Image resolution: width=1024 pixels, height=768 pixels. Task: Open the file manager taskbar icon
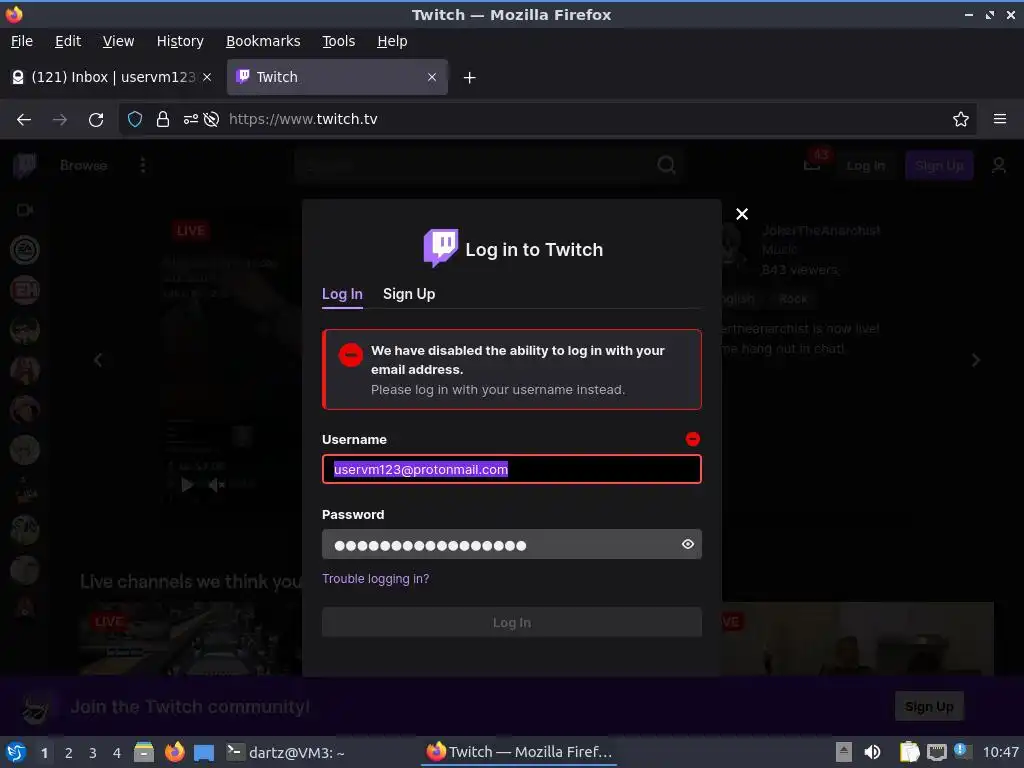coord(144,752)
